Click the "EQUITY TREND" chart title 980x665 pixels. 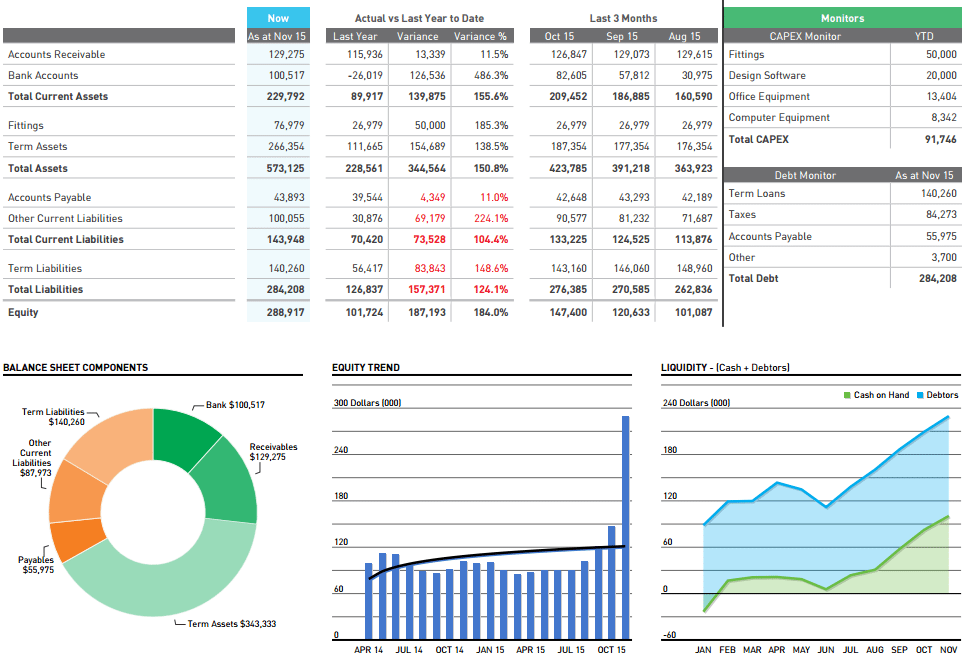366,368
